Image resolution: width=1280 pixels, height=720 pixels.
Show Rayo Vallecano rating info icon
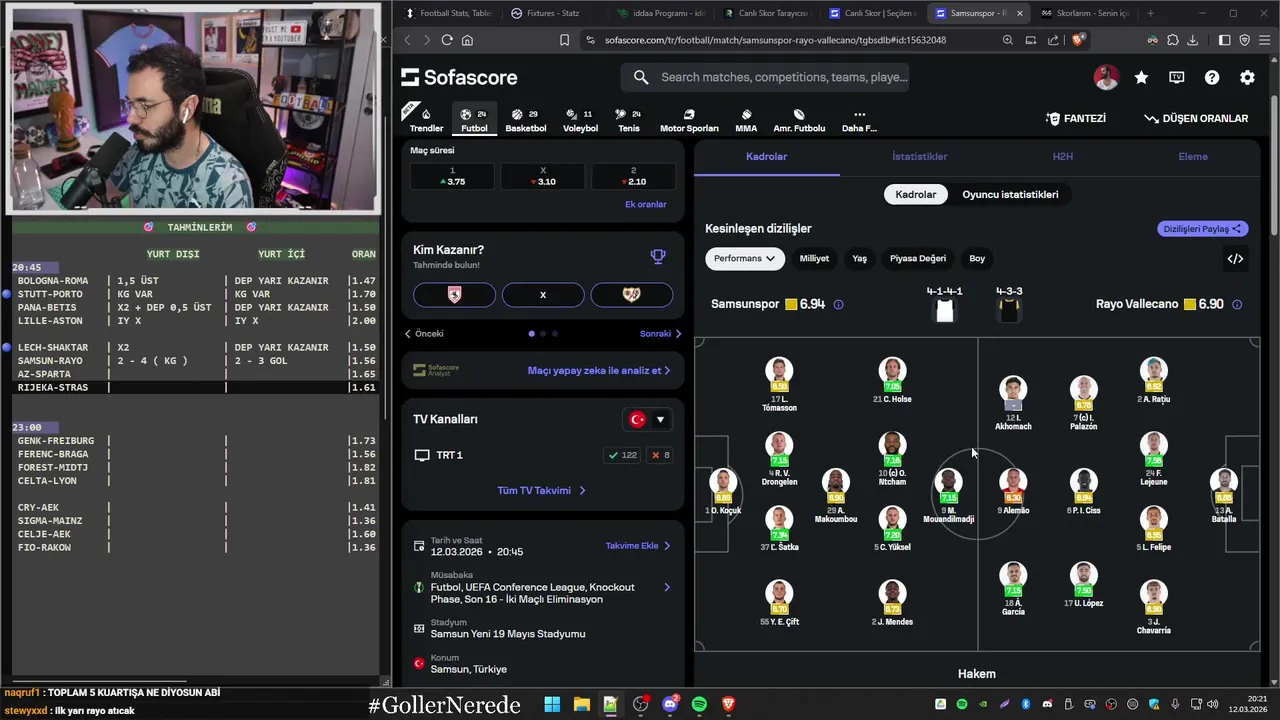coord(1237,304)
